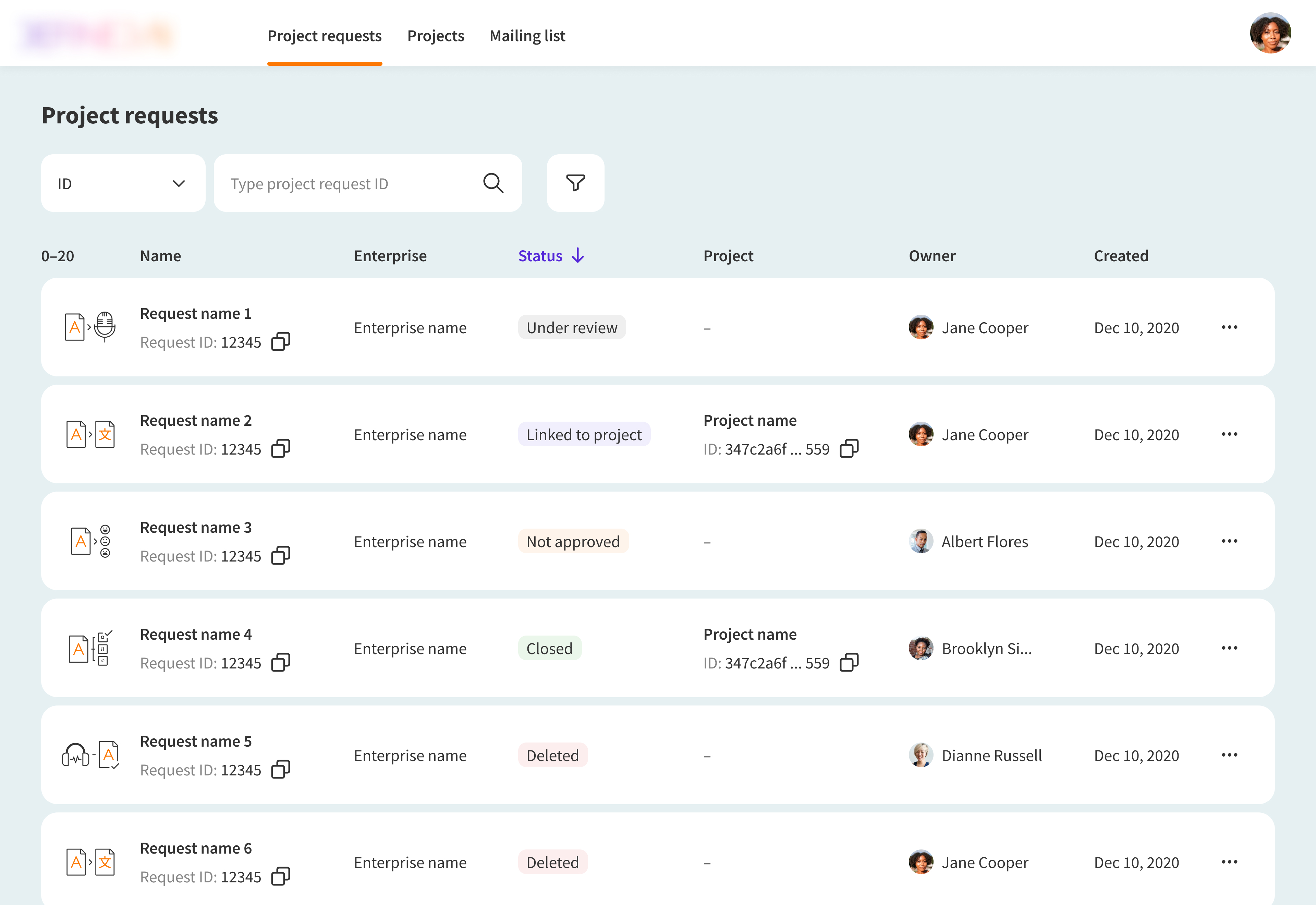Open the Mailing list tab
The width and height of the screenshot is (1316, 905).
(527, 36)
